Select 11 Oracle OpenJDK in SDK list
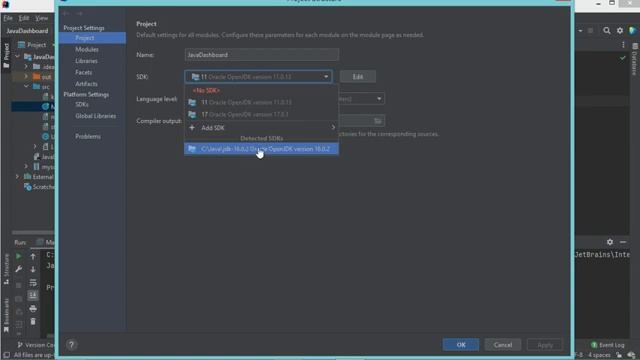The image size is (640, 360). point(261,102)
